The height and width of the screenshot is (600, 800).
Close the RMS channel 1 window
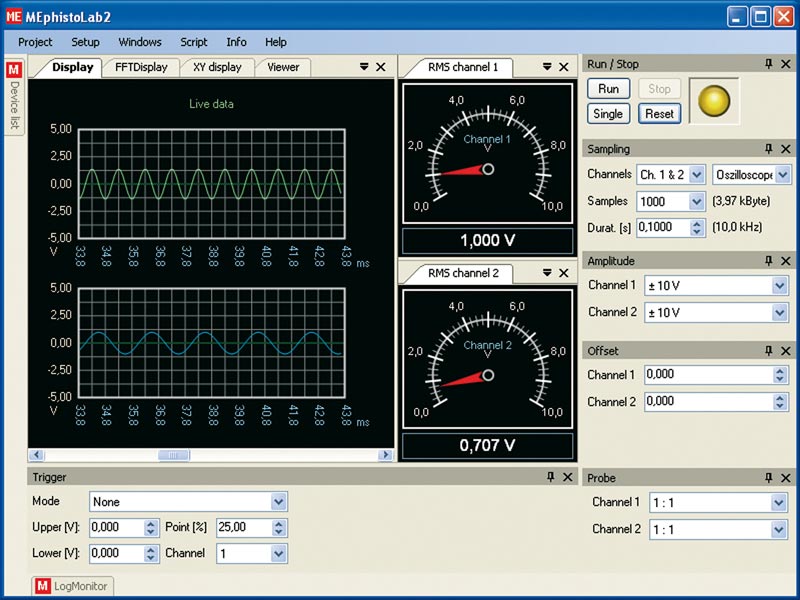[x=564, y=67]
